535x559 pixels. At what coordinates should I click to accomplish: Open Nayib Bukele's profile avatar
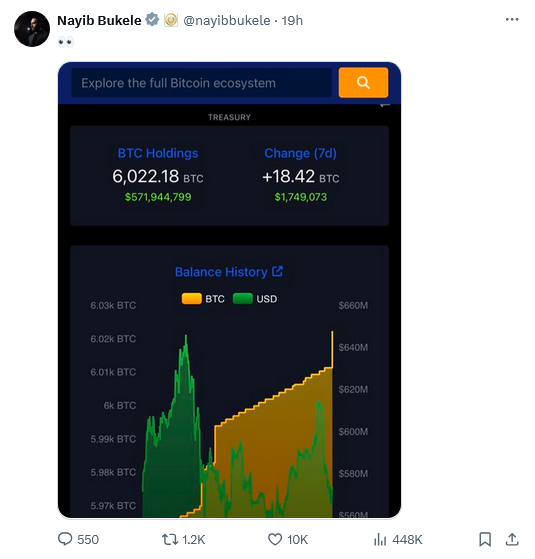(x=32, y=29)
